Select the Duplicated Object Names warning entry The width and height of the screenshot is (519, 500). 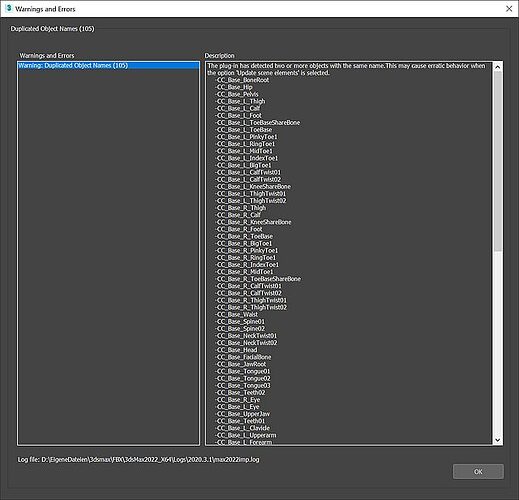109,65
